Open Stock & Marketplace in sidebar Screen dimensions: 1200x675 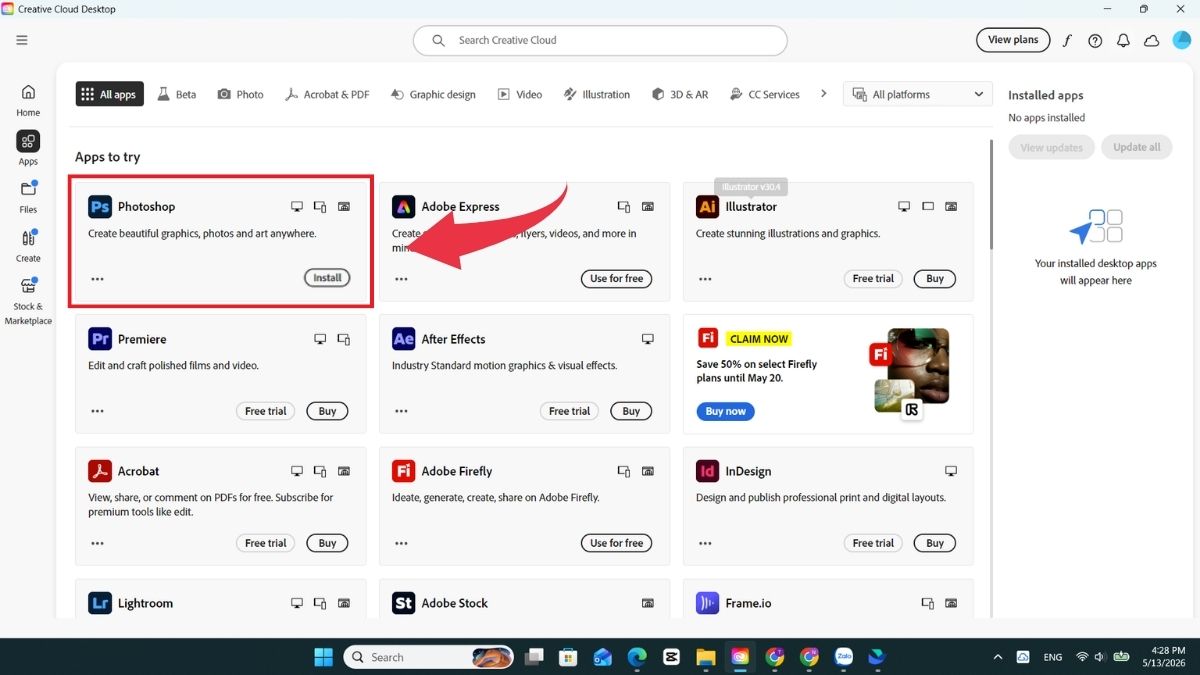coord(28,301)
